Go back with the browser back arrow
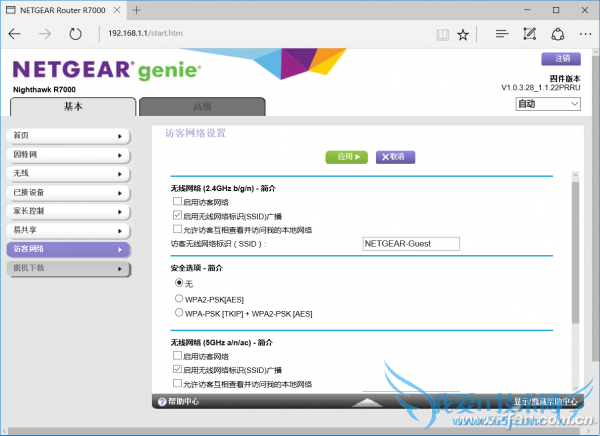The image size is (600, 436). coord(15,34)
